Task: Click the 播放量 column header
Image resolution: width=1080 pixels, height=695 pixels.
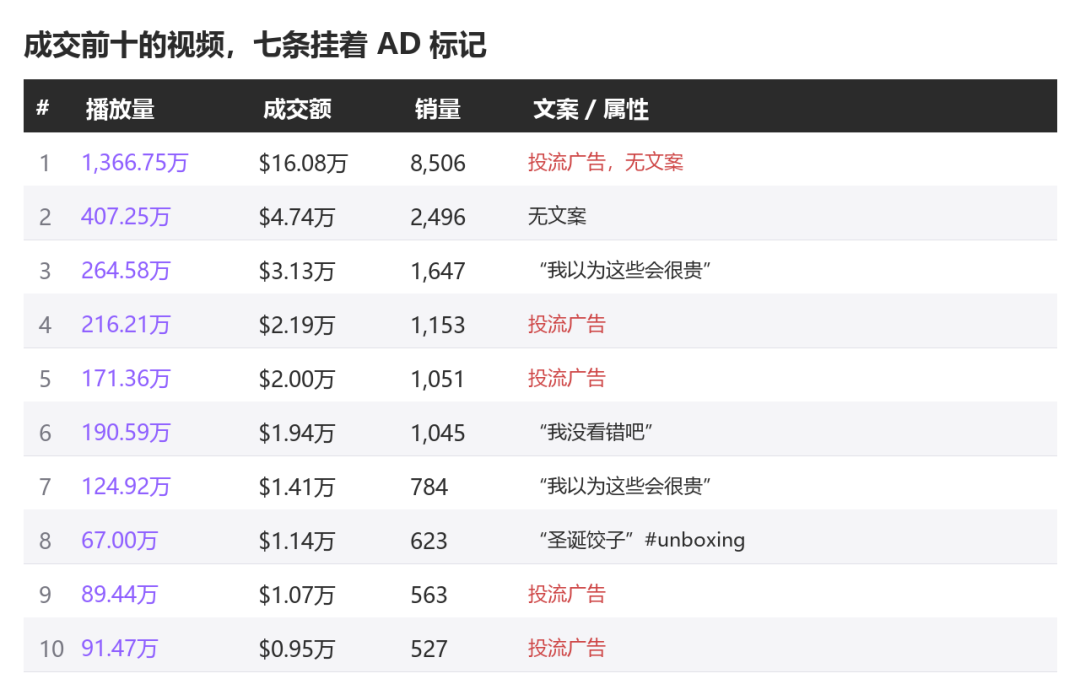Action: pyautogui.click(x=120, y=109)
